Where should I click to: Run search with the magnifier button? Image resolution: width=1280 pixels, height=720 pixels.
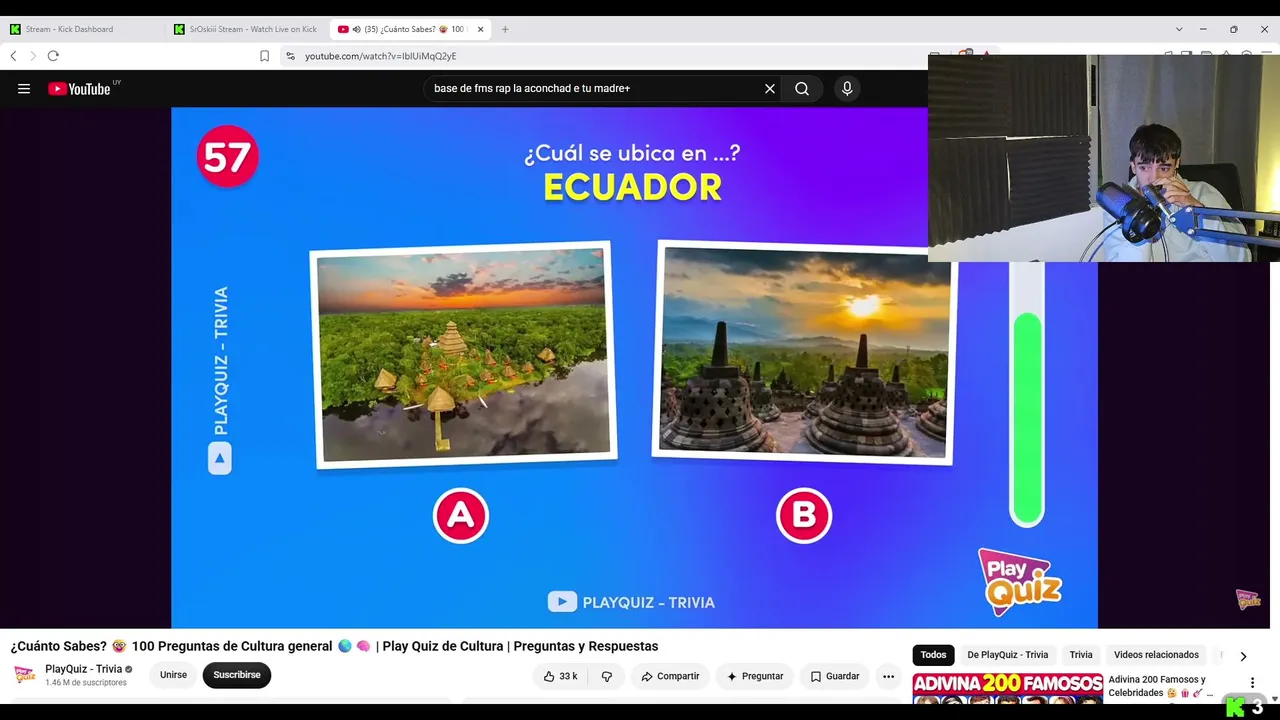(802, 89)
